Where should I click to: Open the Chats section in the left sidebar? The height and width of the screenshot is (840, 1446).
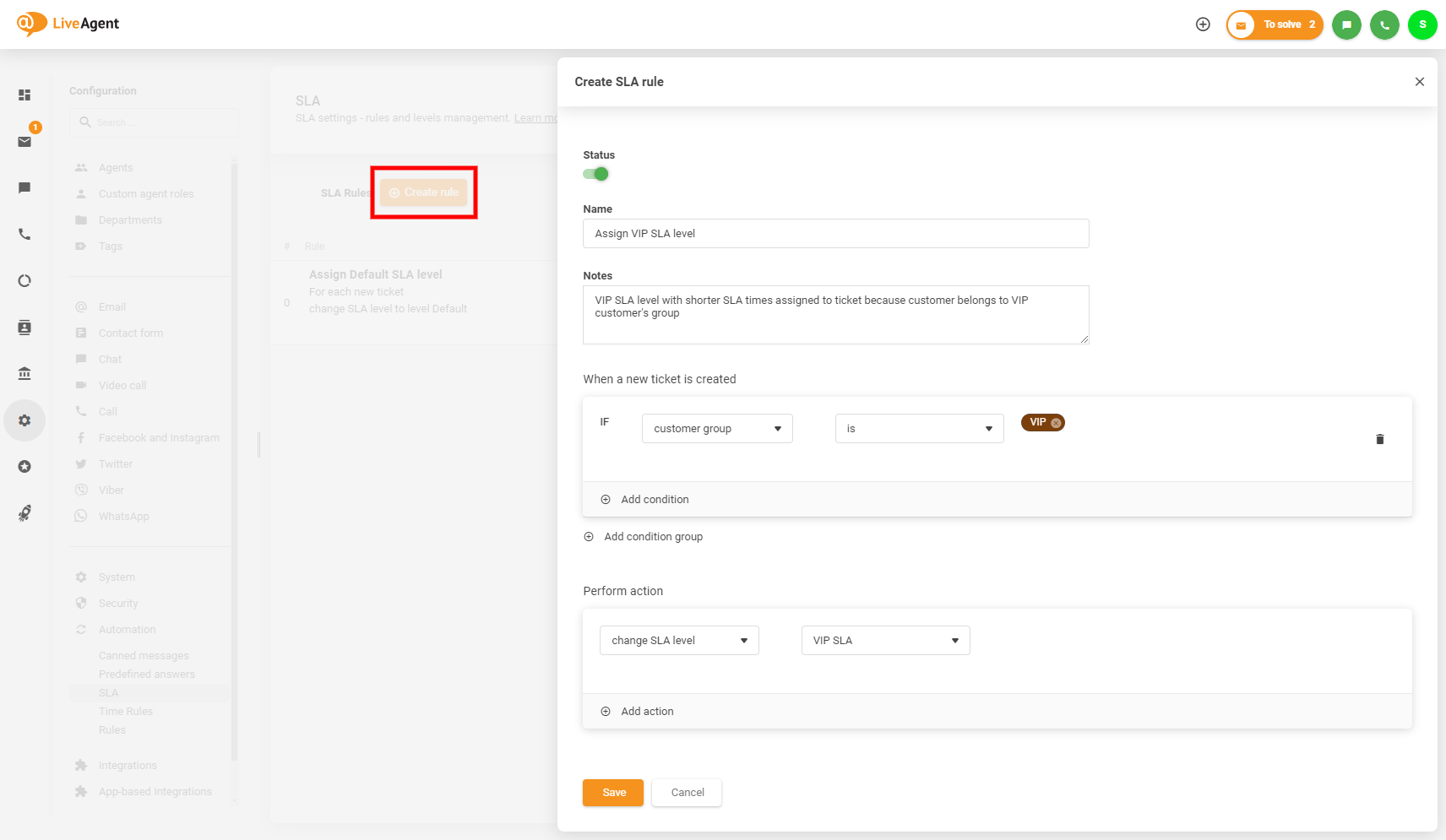[24, 187]
